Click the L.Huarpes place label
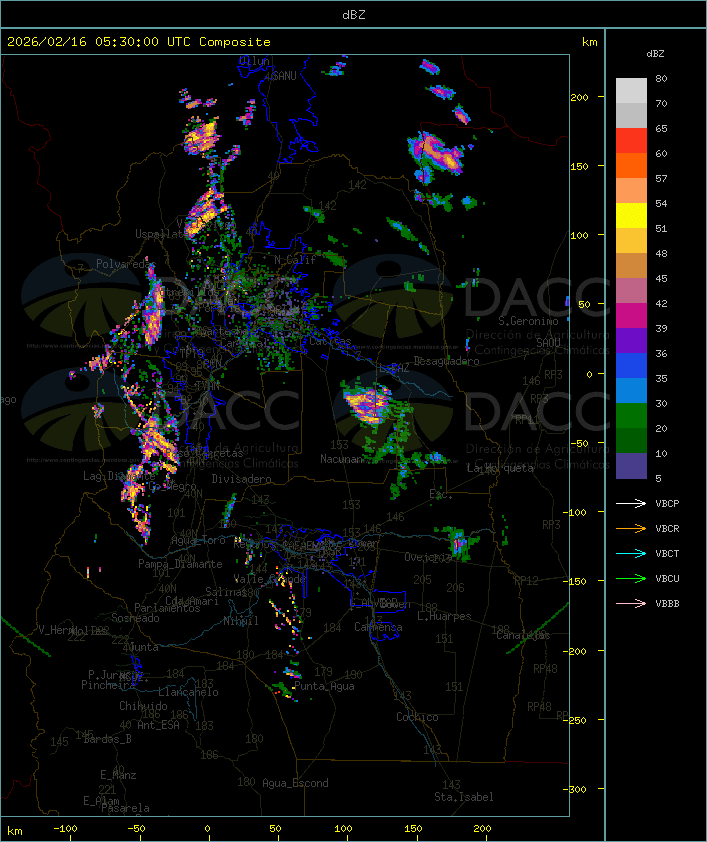This screenshot has width=707, height=842. click(x=444, y=616)
